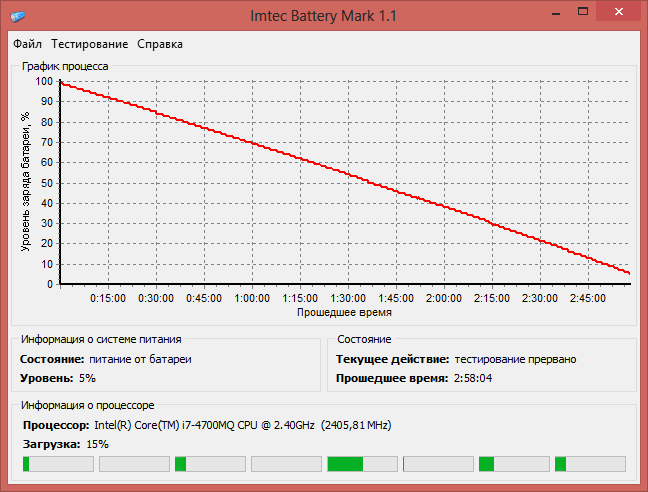Click the 'Загрузка:' label
Screen dimensions: 648x492
[x=52, y=444]
